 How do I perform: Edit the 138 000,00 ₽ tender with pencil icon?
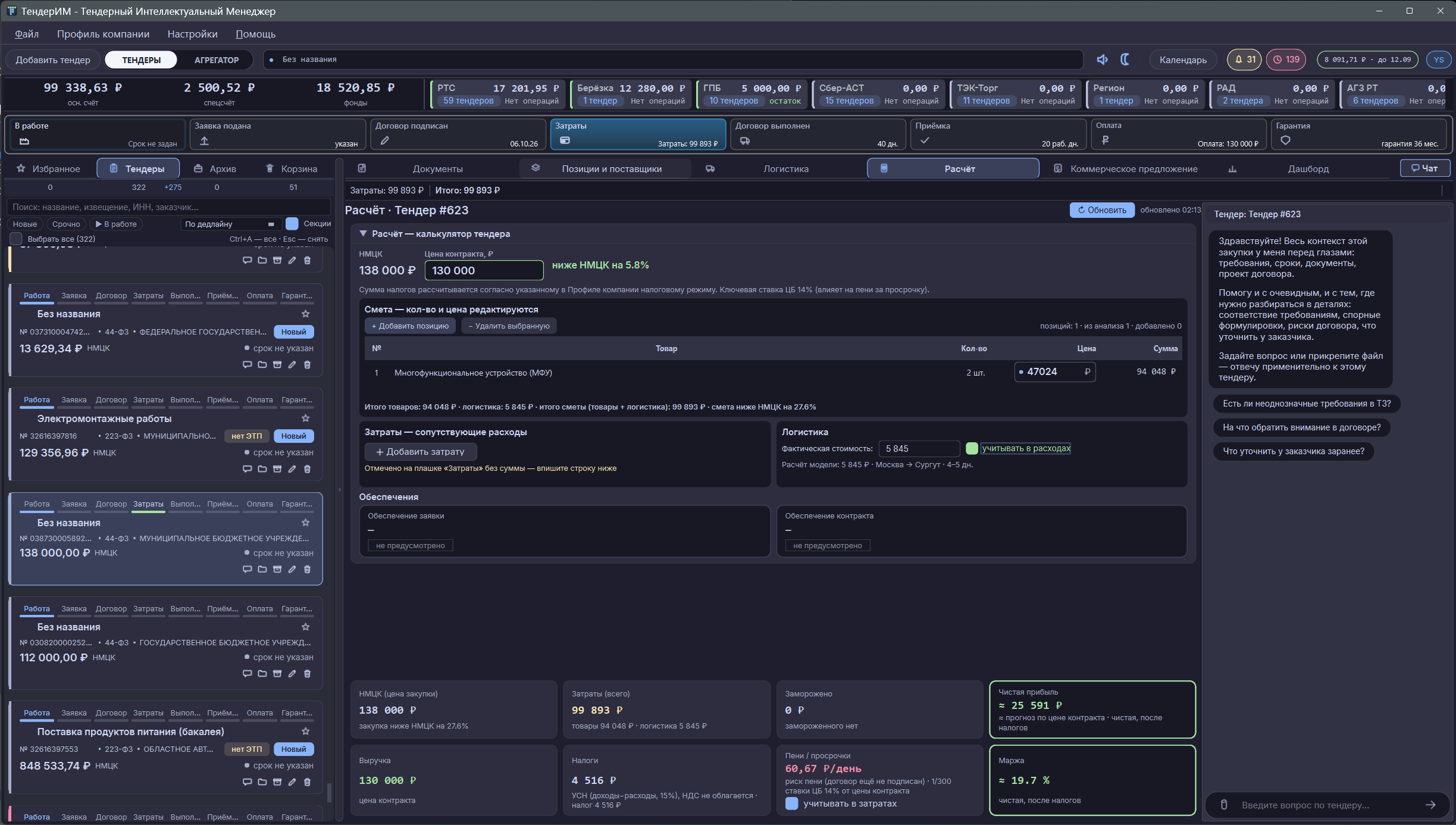292,570
